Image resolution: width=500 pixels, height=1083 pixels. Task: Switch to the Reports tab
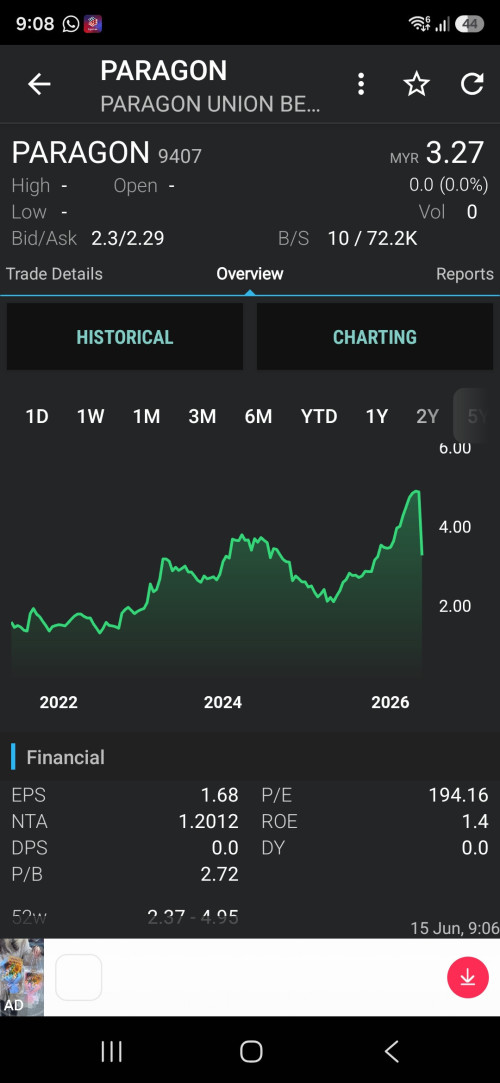465,274
